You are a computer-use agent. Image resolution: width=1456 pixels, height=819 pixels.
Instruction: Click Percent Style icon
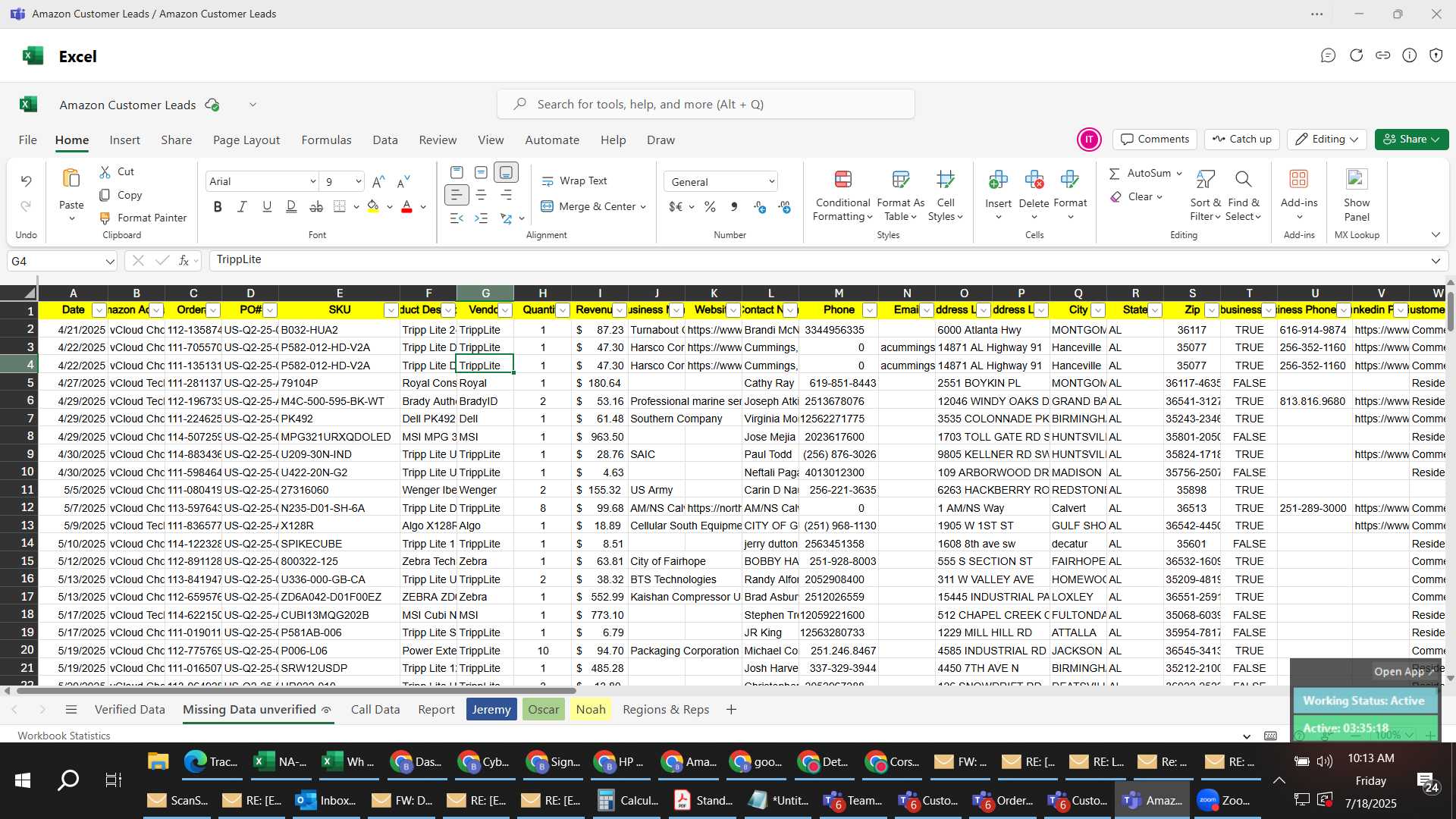[x=710, y=206]
